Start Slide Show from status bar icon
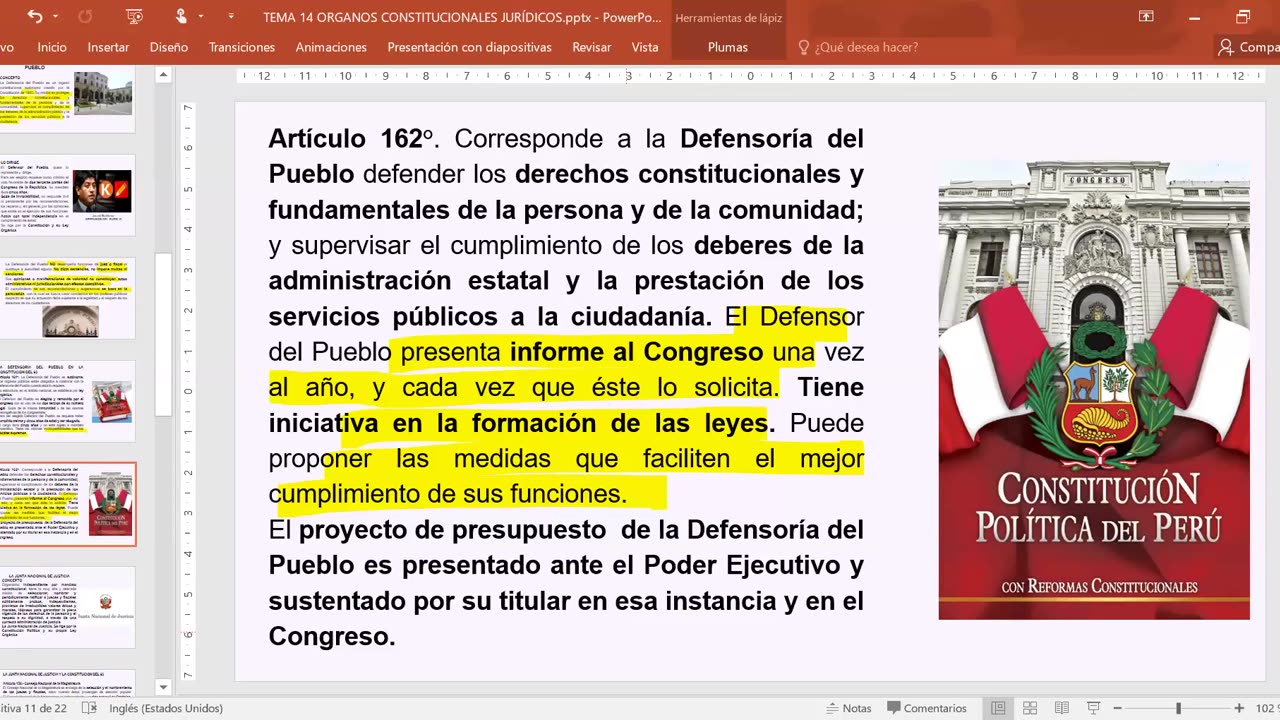 pos(1093,708)
